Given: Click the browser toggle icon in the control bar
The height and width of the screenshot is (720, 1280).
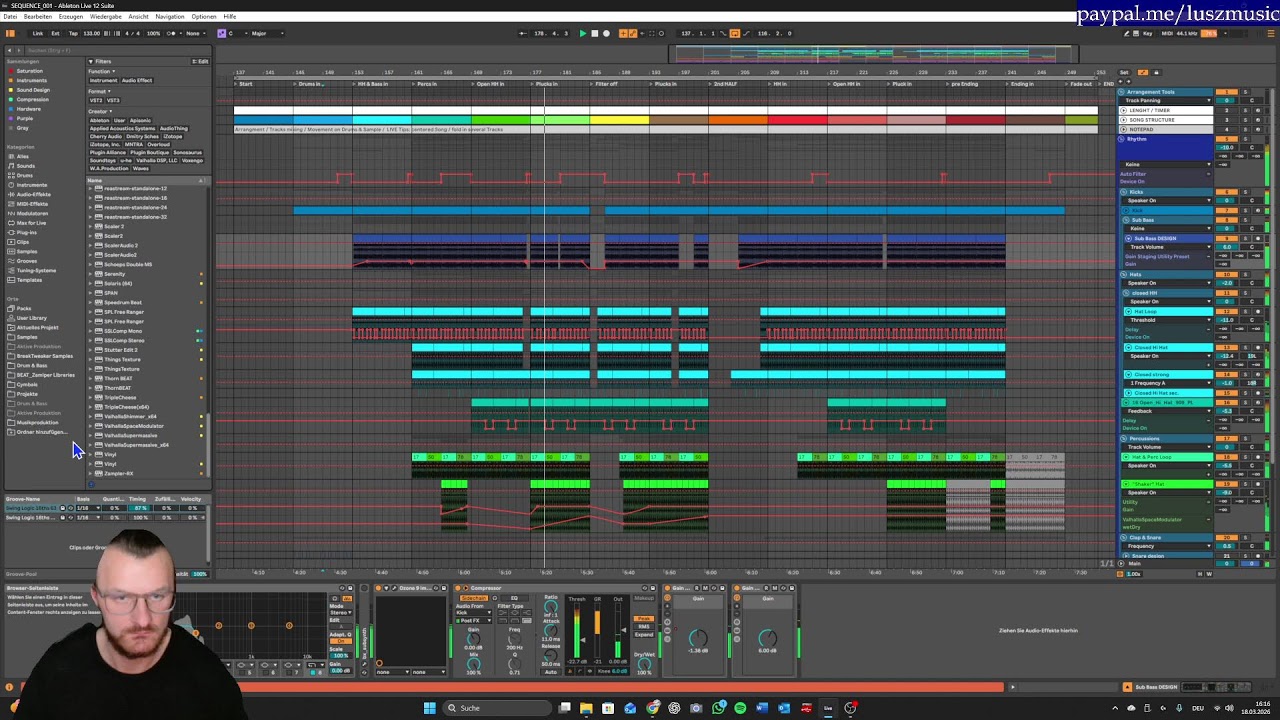Looking at the screenshot, I should [x=10, y=33].
